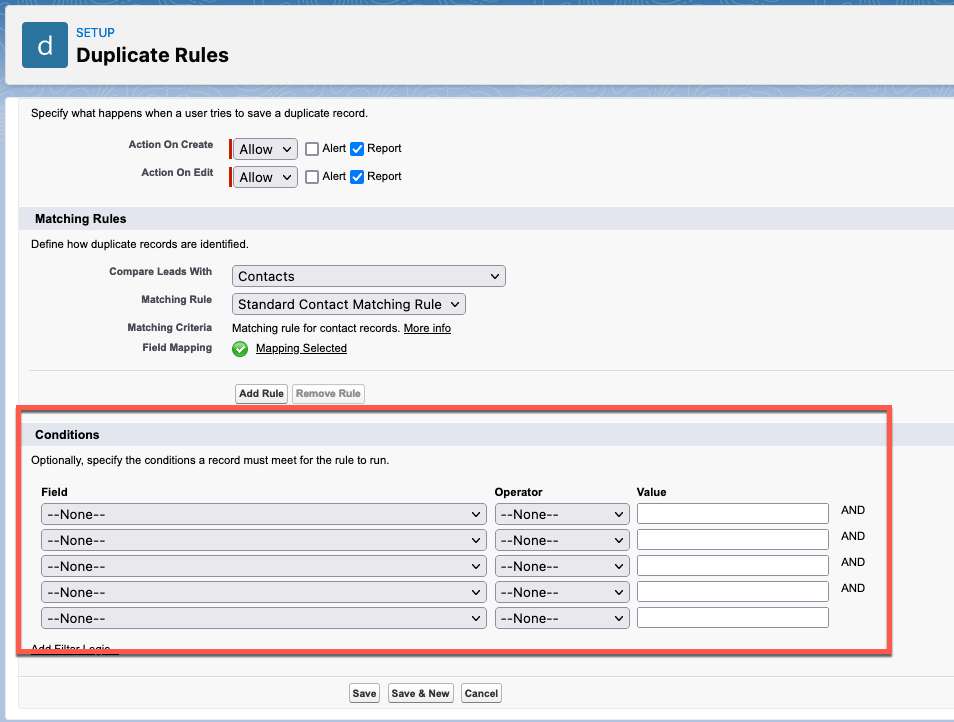954x722 pixels.
Task: Click the Duplicate Rules setup icon
Action: tap(45, 45)
